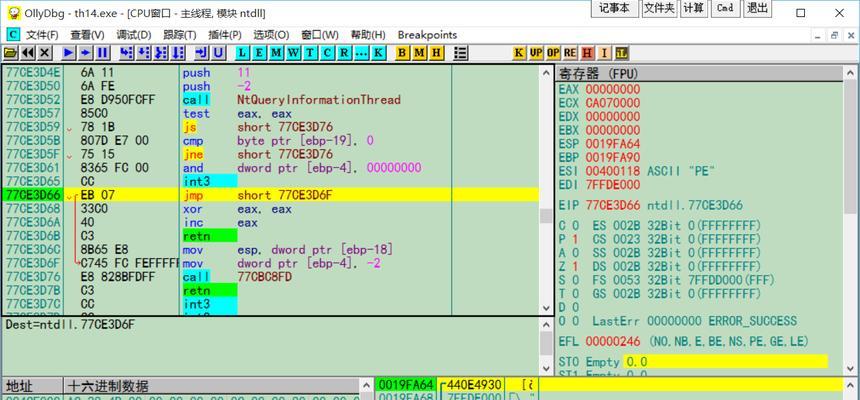Open Log window with cyan L button

coord(243,53)
